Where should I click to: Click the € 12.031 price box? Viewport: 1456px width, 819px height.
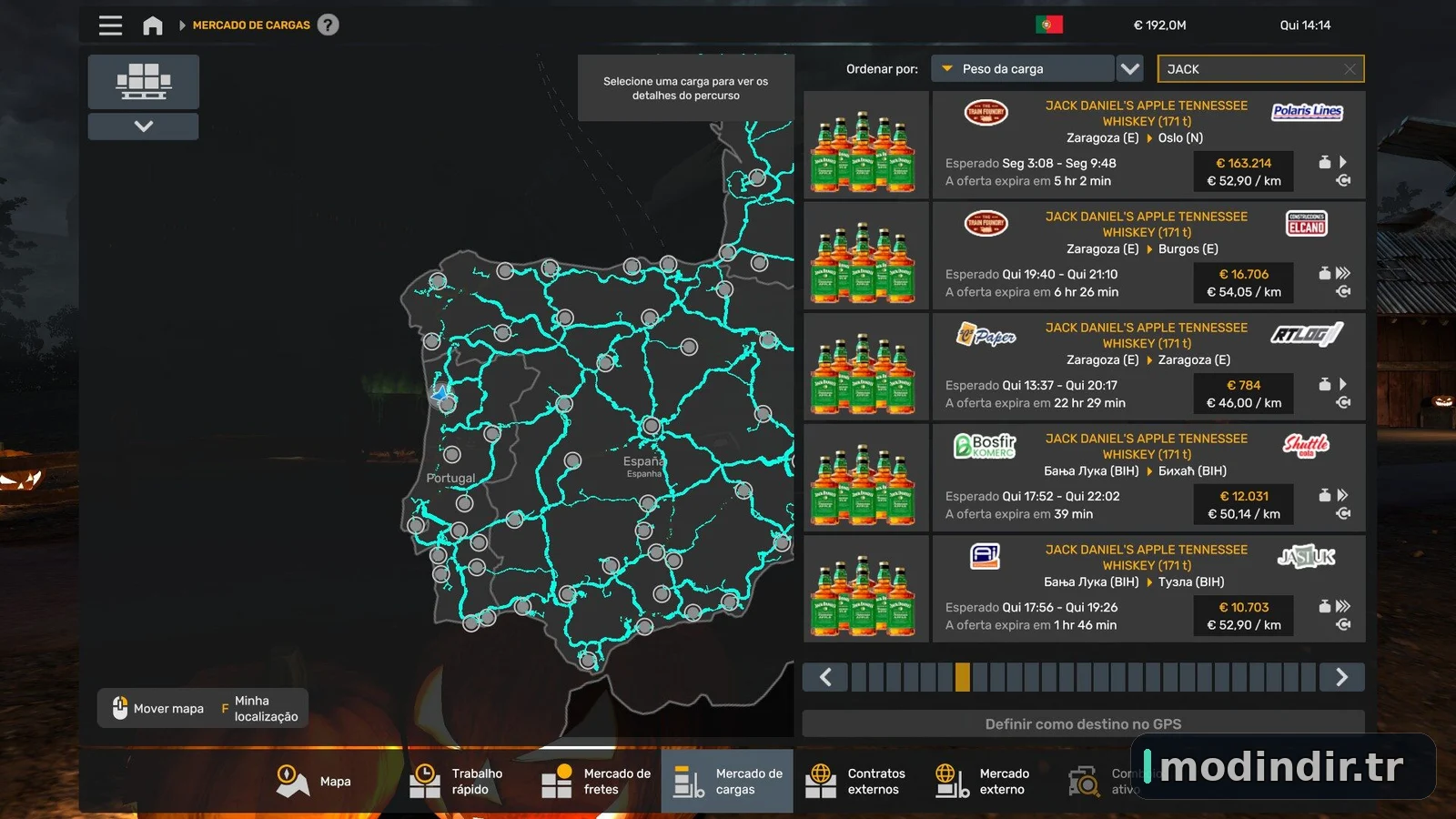(1243, 505)
